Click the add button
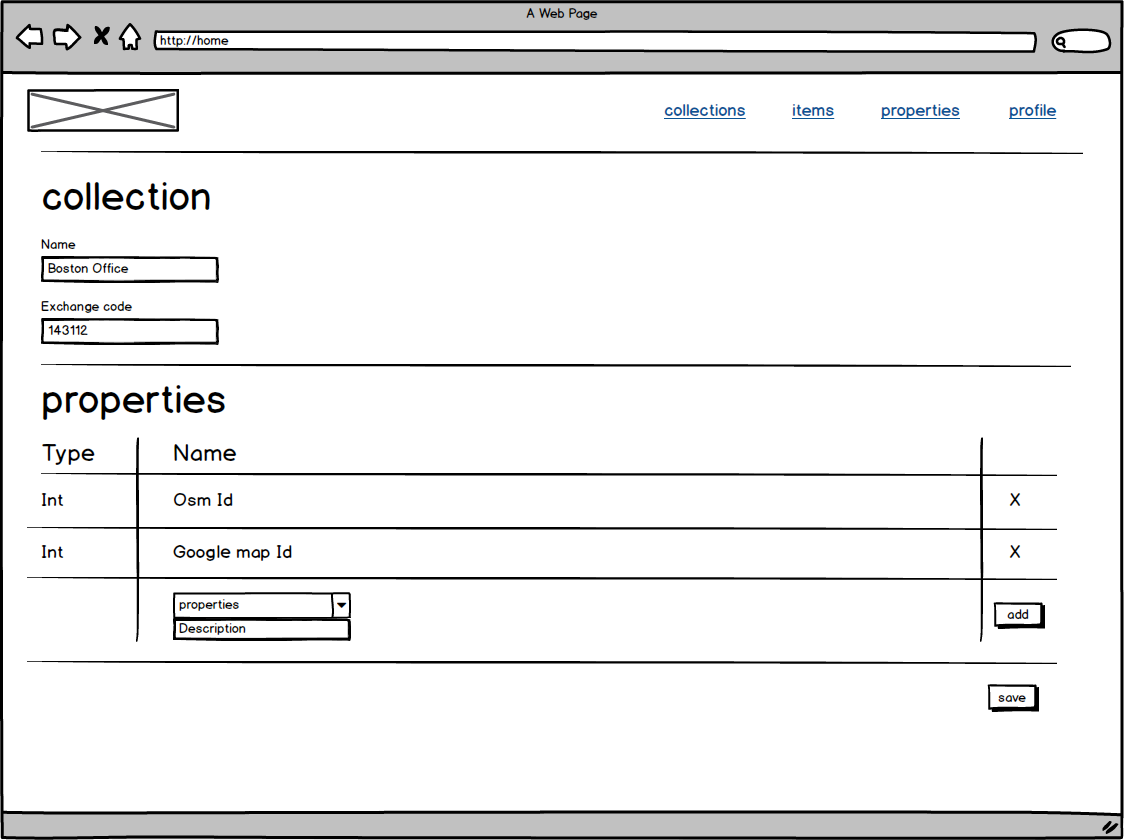Viewport: 1124px width, 840px height. pos(1019,615)
